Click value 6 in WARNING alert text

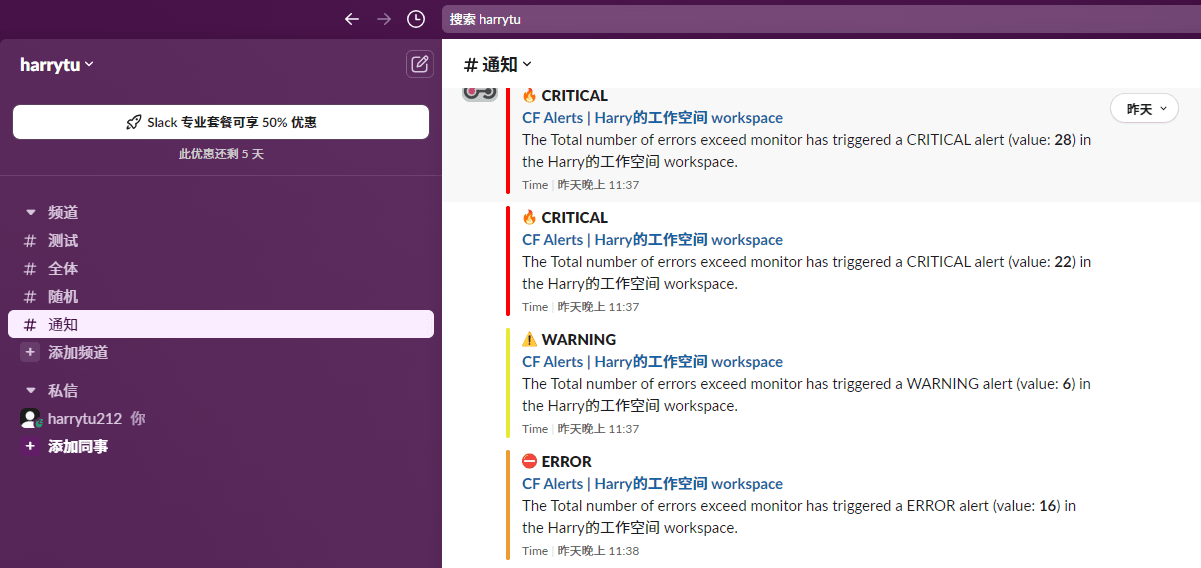tap(1067, 384)
